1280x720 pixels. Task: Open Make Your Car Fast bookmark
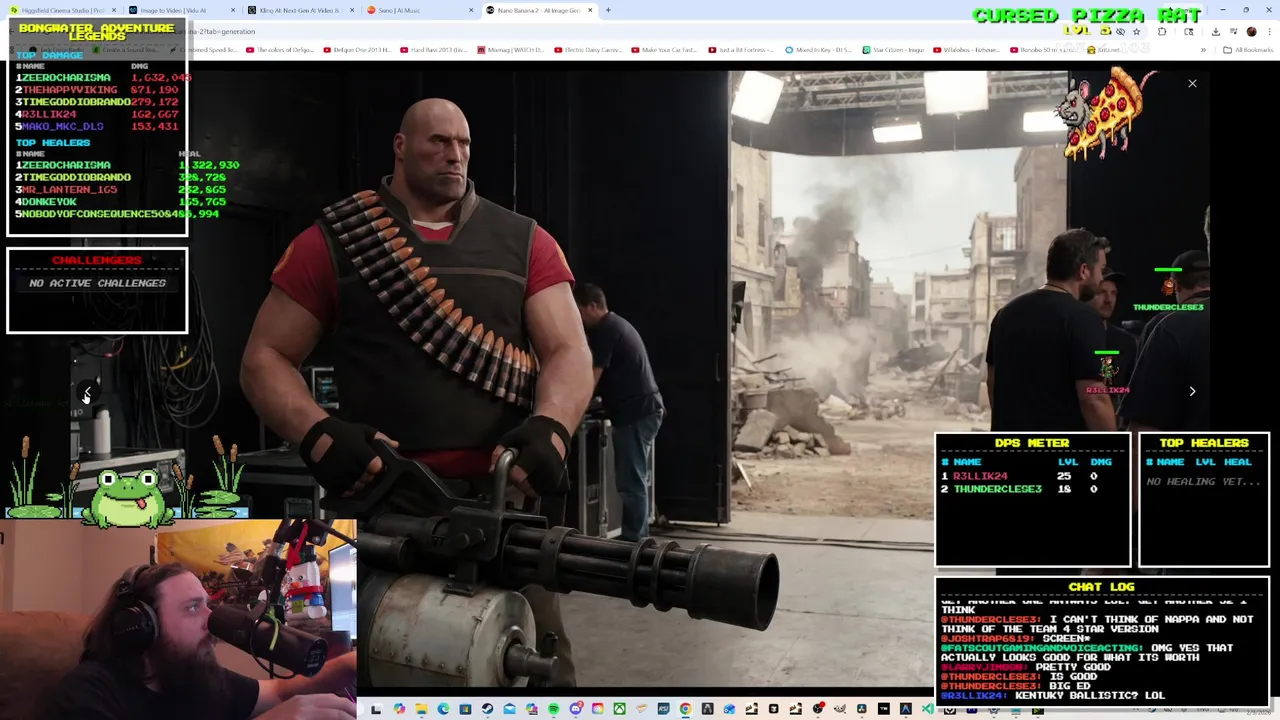click(665, 50)
